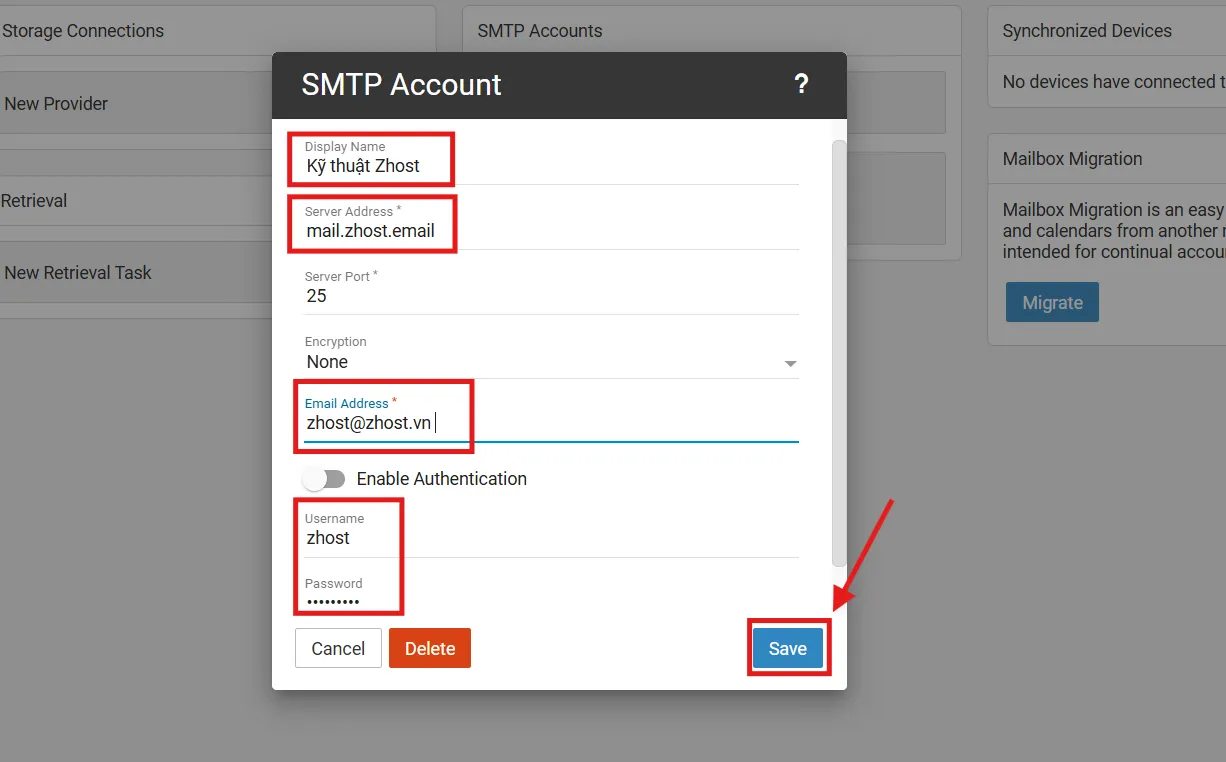The image size is (1226, 762).
Task: Click the Mailbox Migration heading
Action: [1072, 159]
